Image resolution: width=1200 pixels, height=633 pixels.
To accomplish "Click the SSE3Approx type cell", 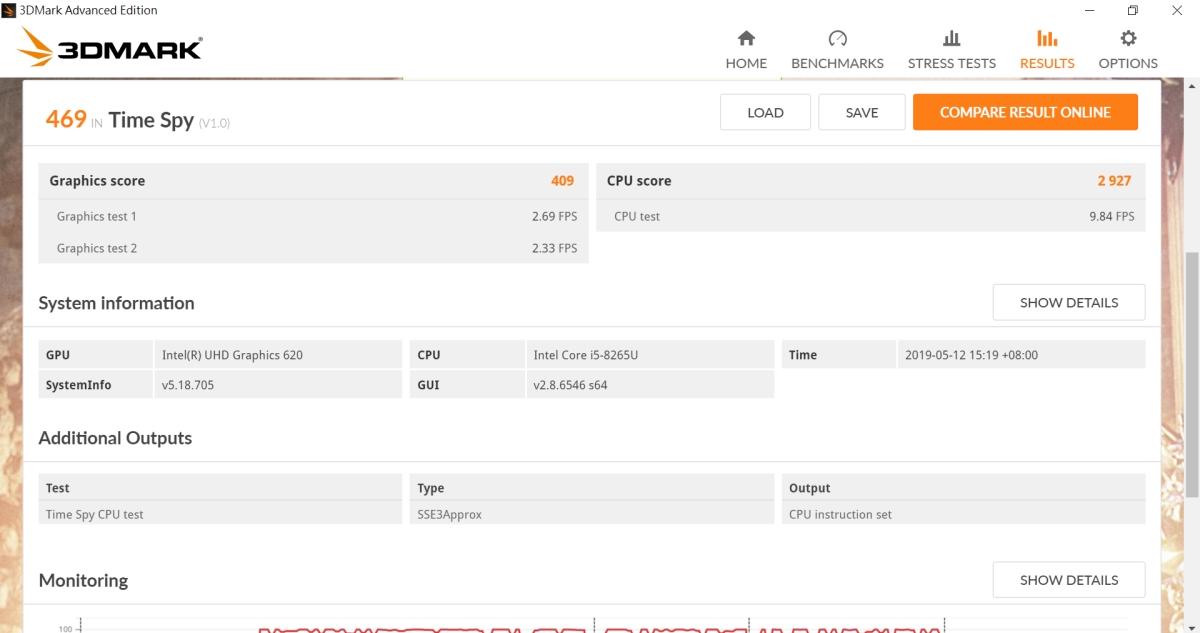I will [592, 514].
